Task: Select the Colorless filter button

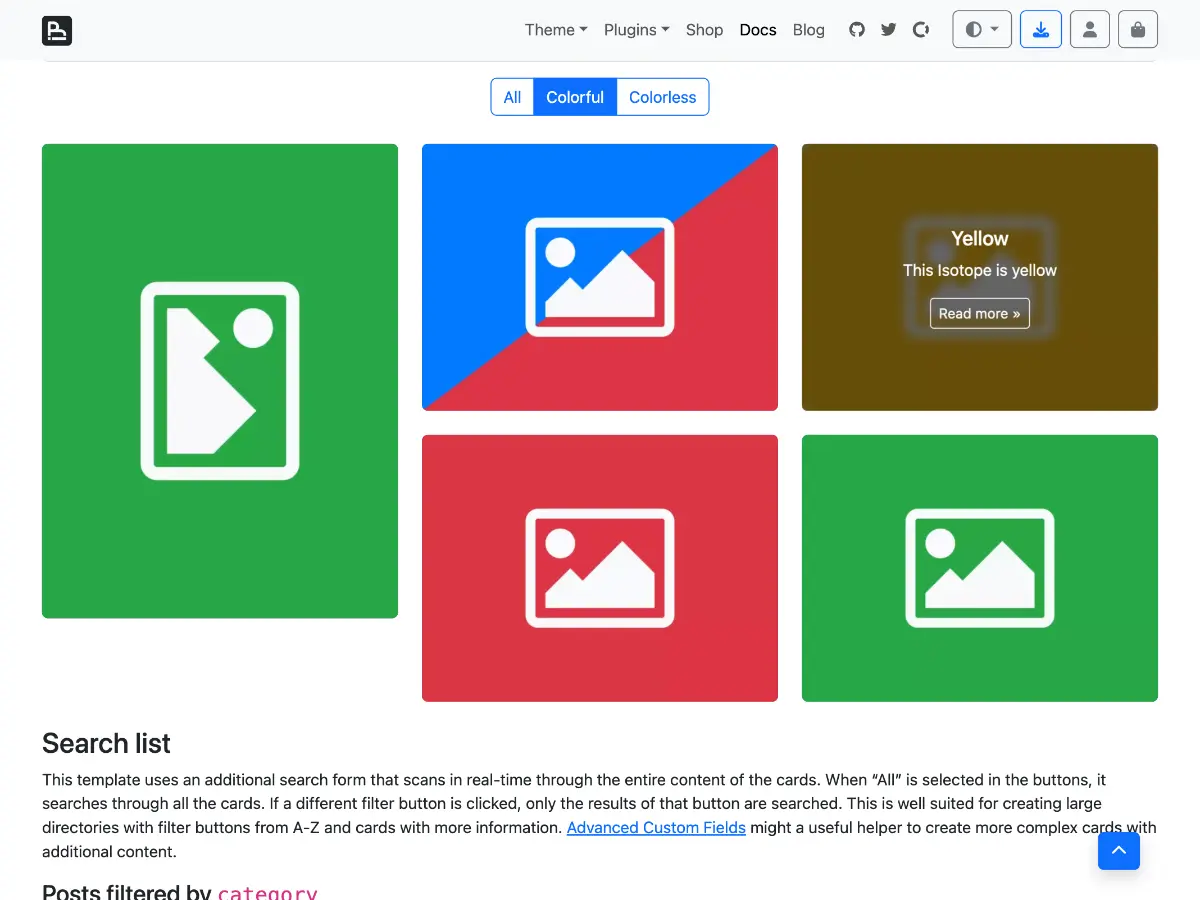Action: [663, 97]
